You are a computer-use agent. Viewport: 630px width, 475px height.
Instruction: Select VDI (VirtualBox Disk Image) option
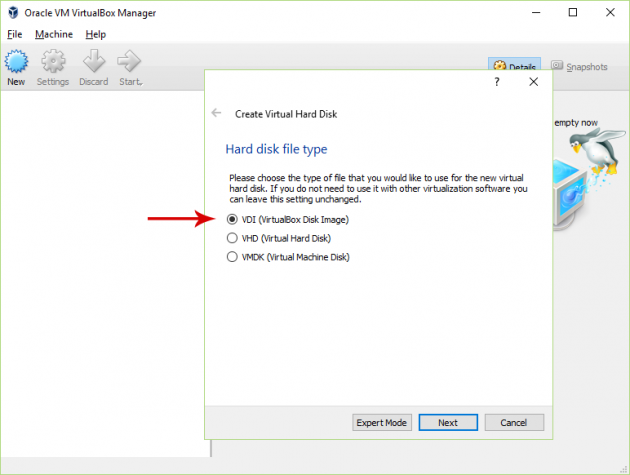click(x=232, y=219)
